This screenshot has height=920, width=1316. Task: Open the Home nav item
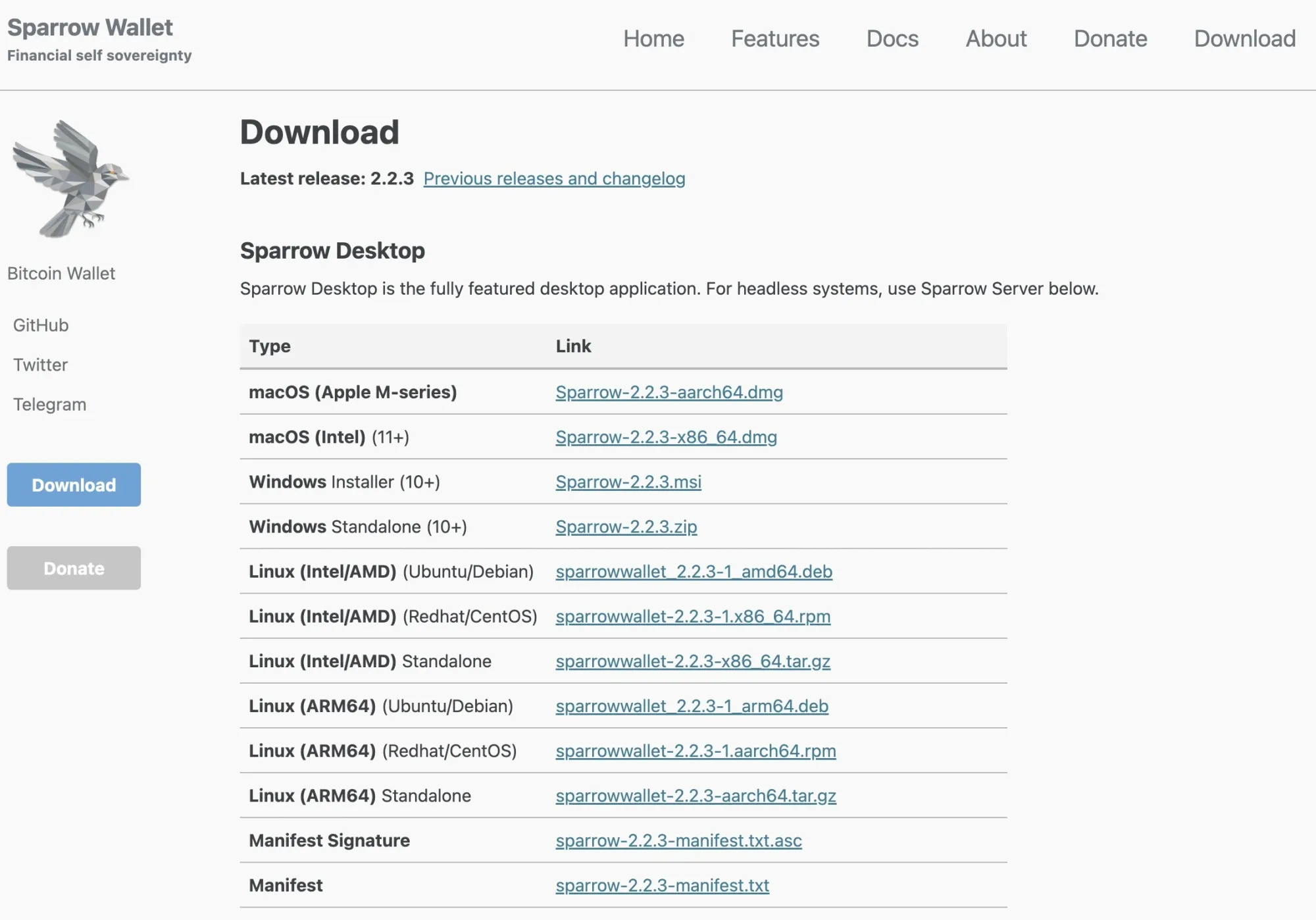click(x=653, y=39)
